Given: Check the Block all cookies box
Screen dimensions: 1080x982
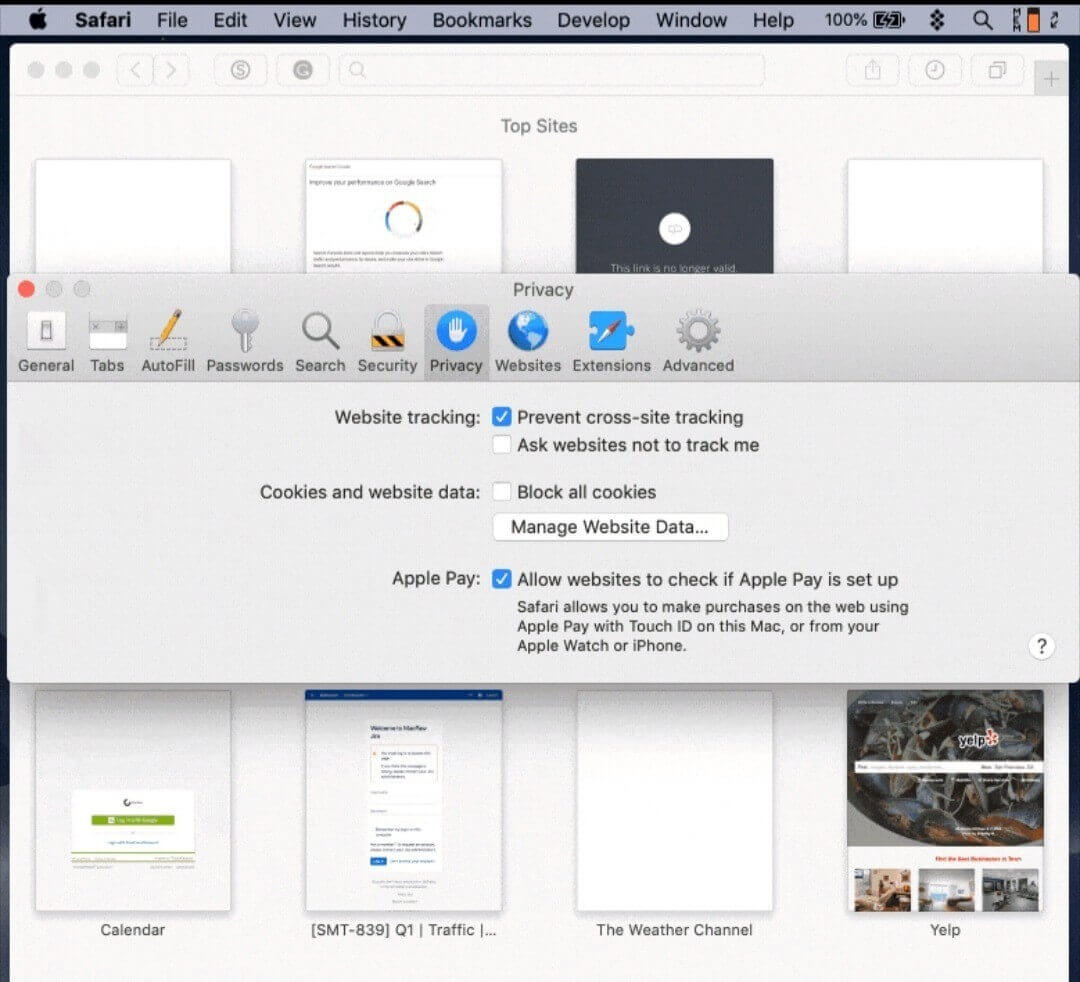Looking at the screenshot, I should click(502, 492).
